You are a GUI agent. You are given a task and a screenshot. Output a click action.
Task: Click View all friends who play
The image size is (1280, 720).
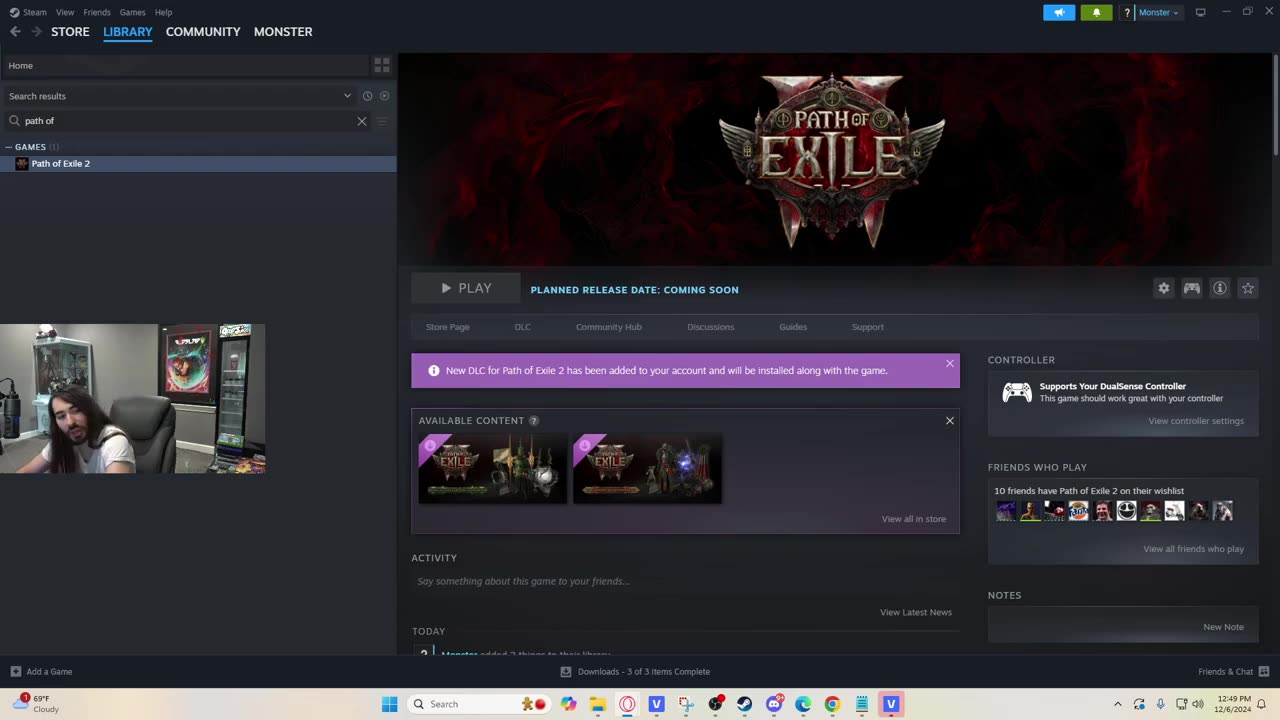[1193, 549]
